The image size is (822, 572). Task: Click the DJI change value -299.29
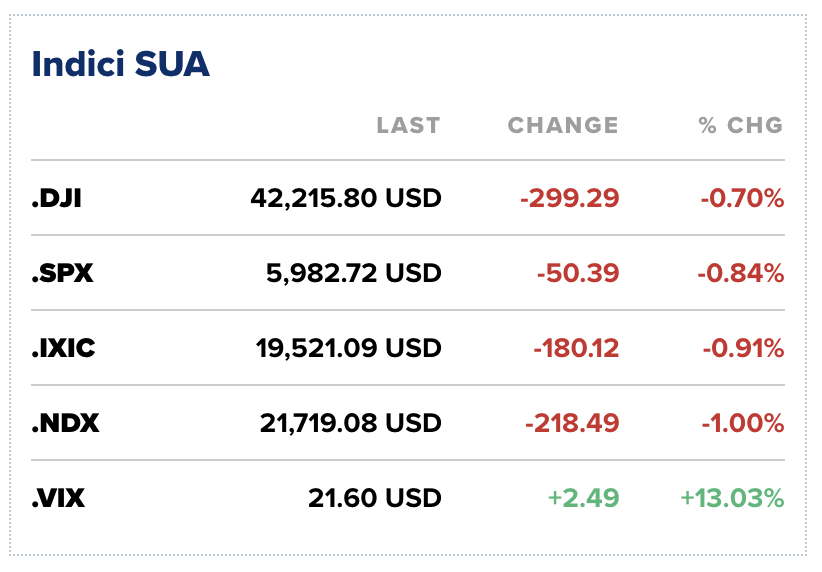tap(570, 198)
